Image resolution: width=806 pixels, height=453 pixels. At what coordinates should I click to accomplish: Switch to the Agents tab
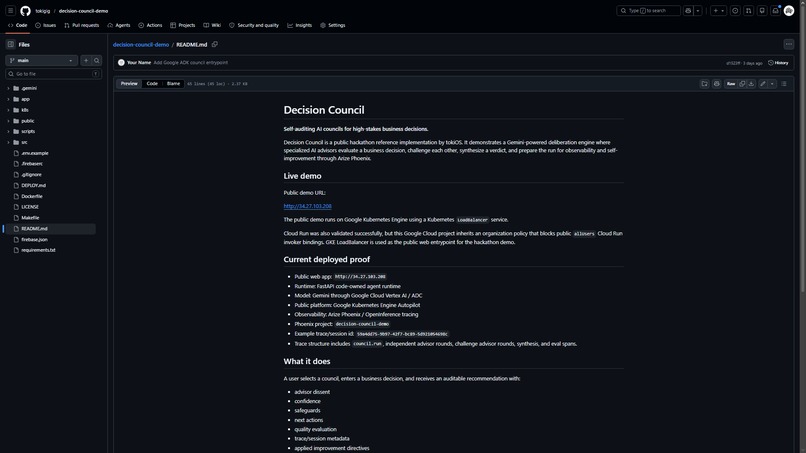point(119,25)
